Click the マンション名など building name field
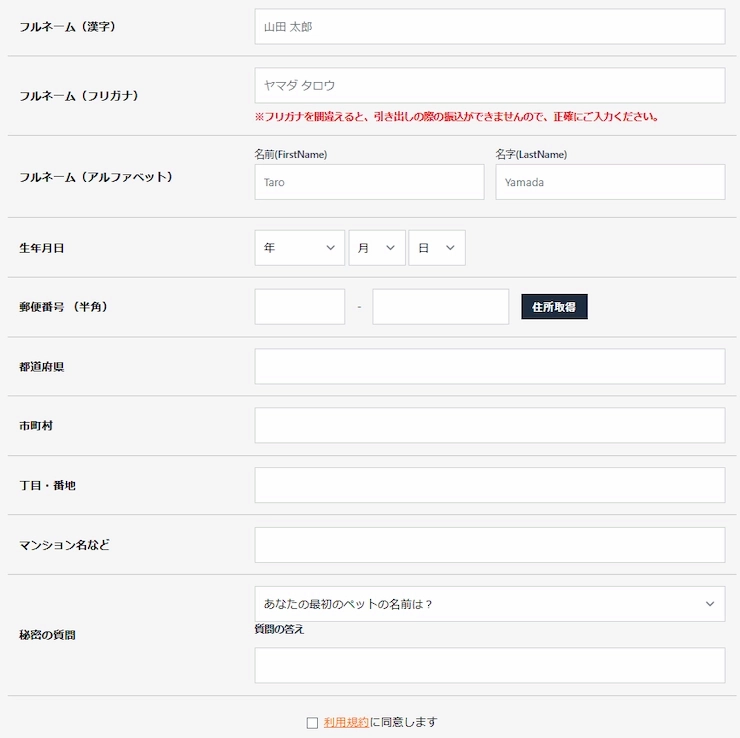 (490, 545)
